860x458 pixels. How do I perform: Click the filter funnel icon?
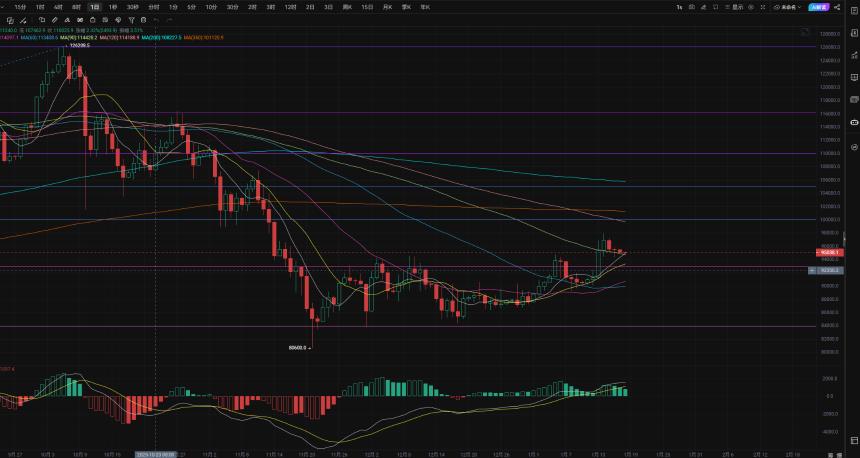132,20
